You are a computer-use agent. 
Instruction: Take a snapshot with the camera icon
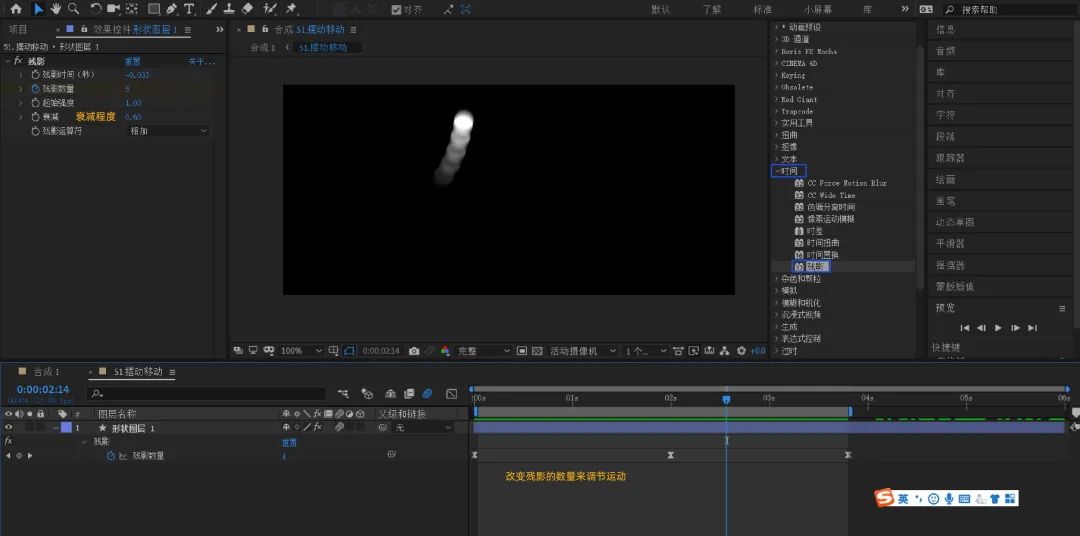click(x=413, y=351)
